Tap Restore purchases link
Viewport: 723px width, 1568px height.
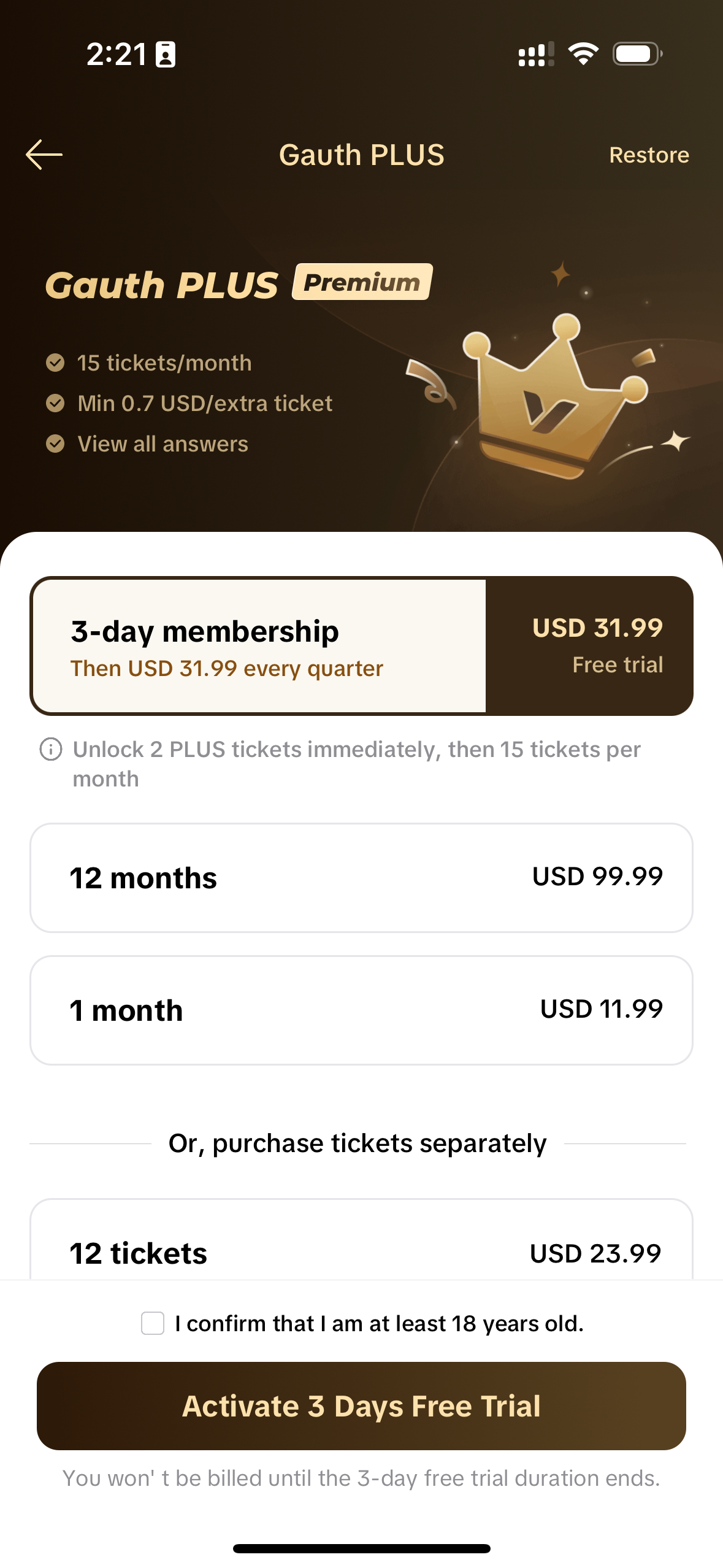pos(649,155)
